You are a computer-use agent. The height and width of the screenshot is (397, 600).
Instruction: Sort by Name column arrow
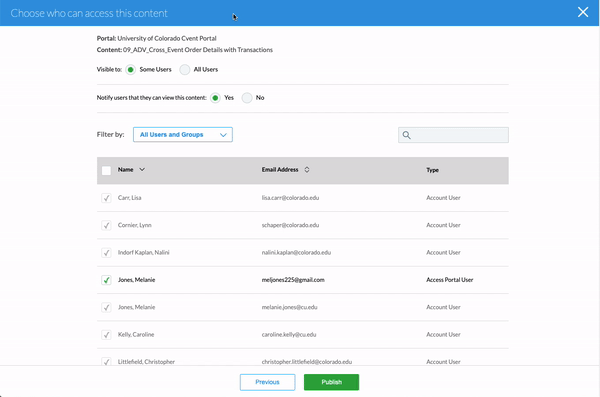[x=142, y=169]
